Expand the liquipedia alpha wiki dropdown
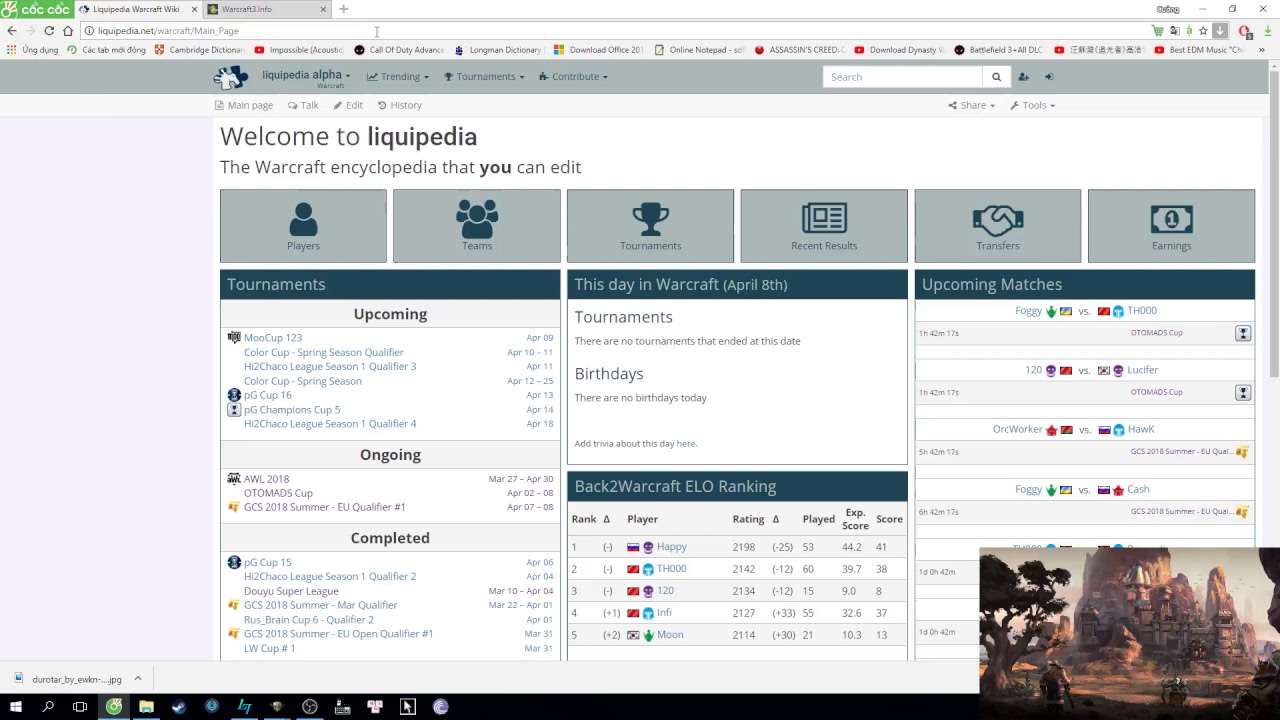This screenshot has width=1280, height=720. point(306,76)
